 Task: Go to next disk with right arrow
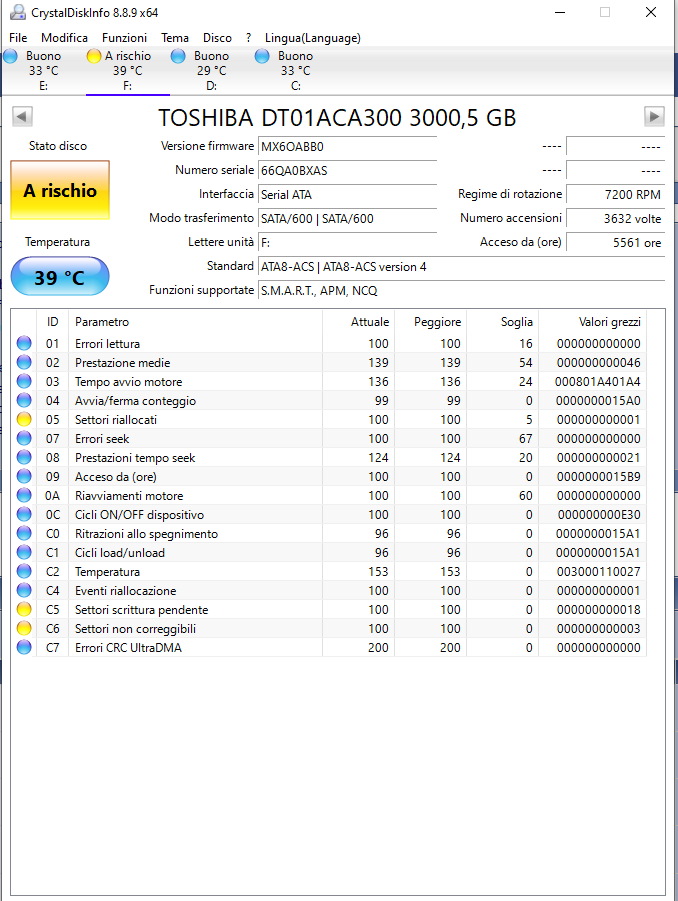pos(654,117)
